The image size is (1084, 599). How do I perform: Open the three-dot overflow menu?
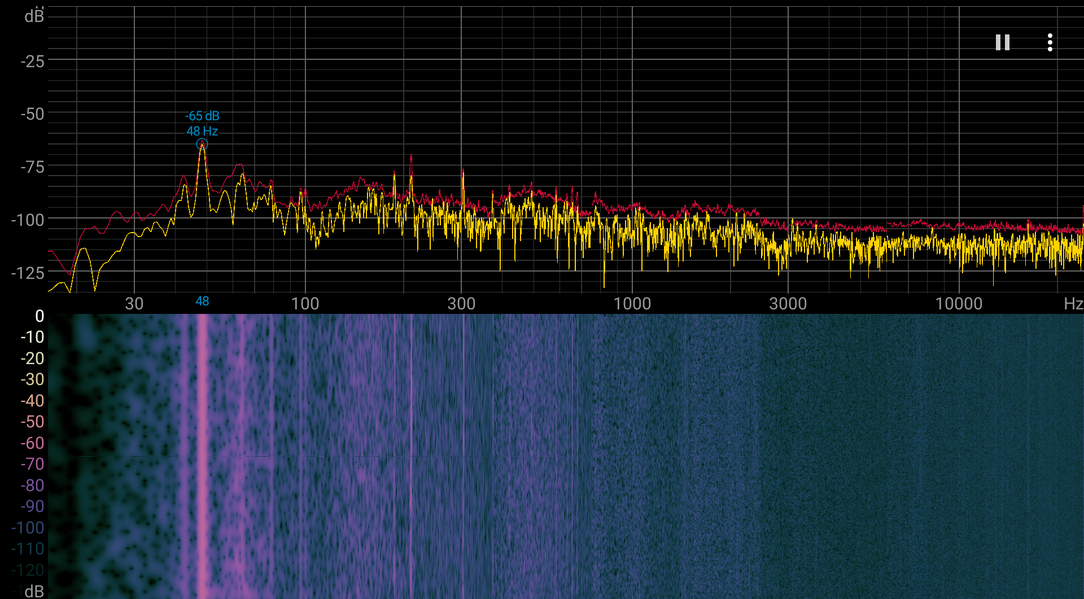[1049, 43]
